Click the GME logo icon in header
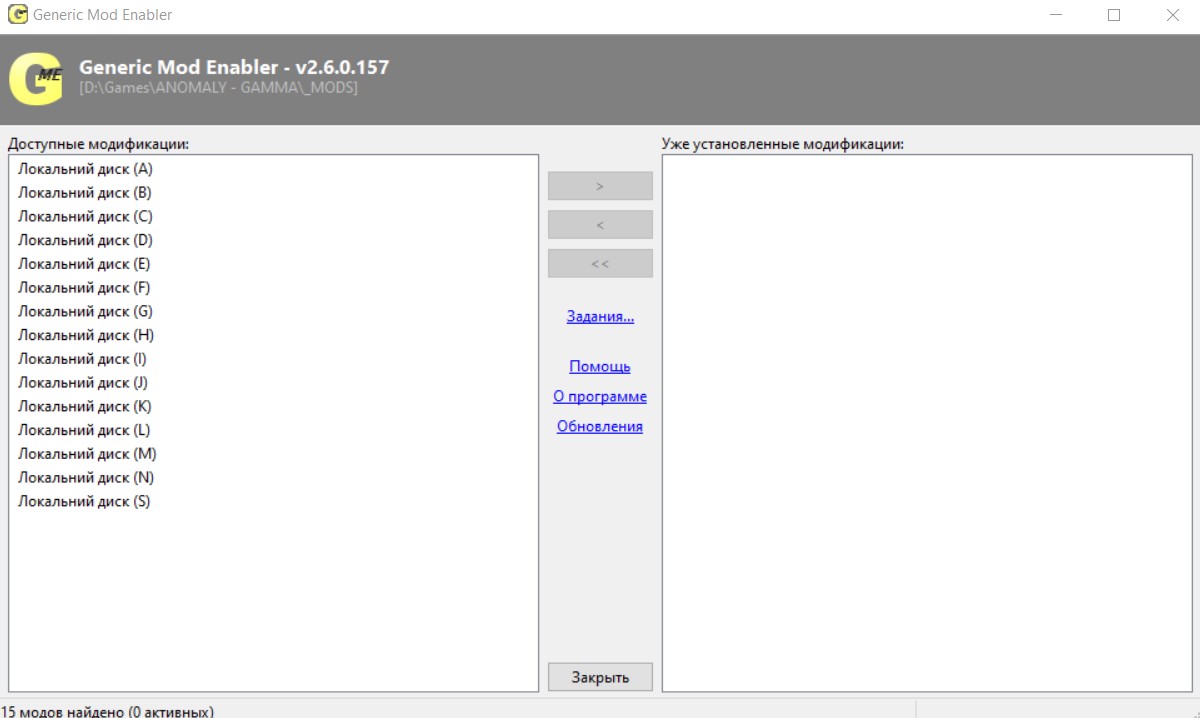Image resolution: width=1200 pixels, height=718 pixels. [x=36, y=78]
